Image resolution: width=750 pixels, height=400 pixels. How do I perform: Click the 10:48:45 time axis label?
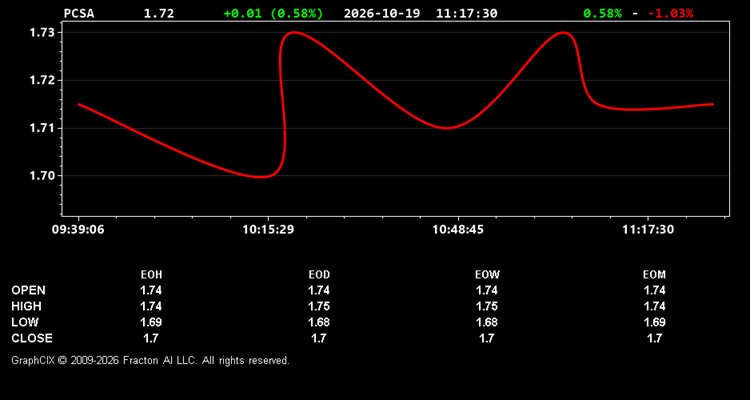pyautogui.click(x=458, y=230)
